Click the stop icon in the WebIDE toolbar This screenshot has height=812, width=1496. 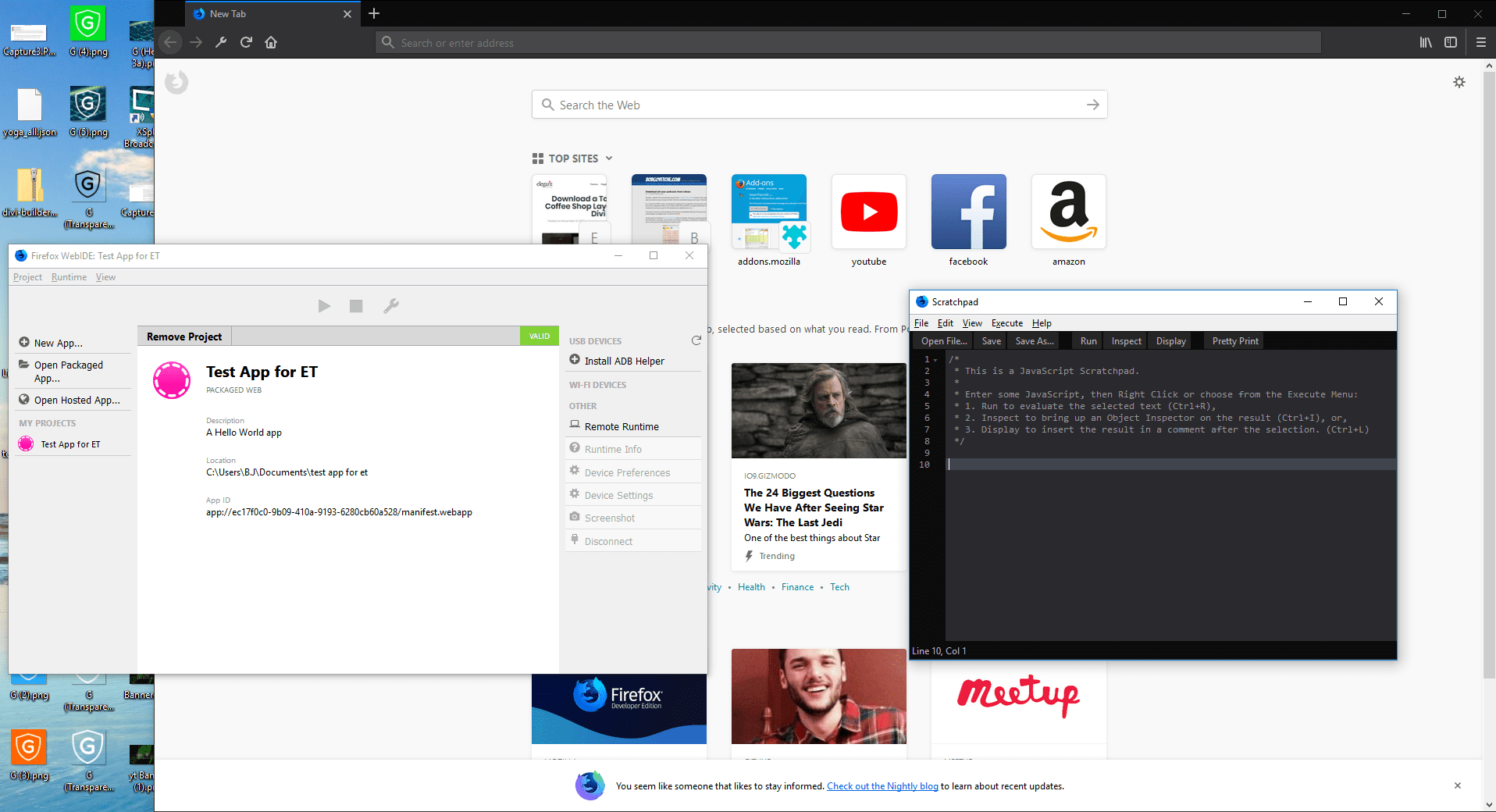pos(355,306)
